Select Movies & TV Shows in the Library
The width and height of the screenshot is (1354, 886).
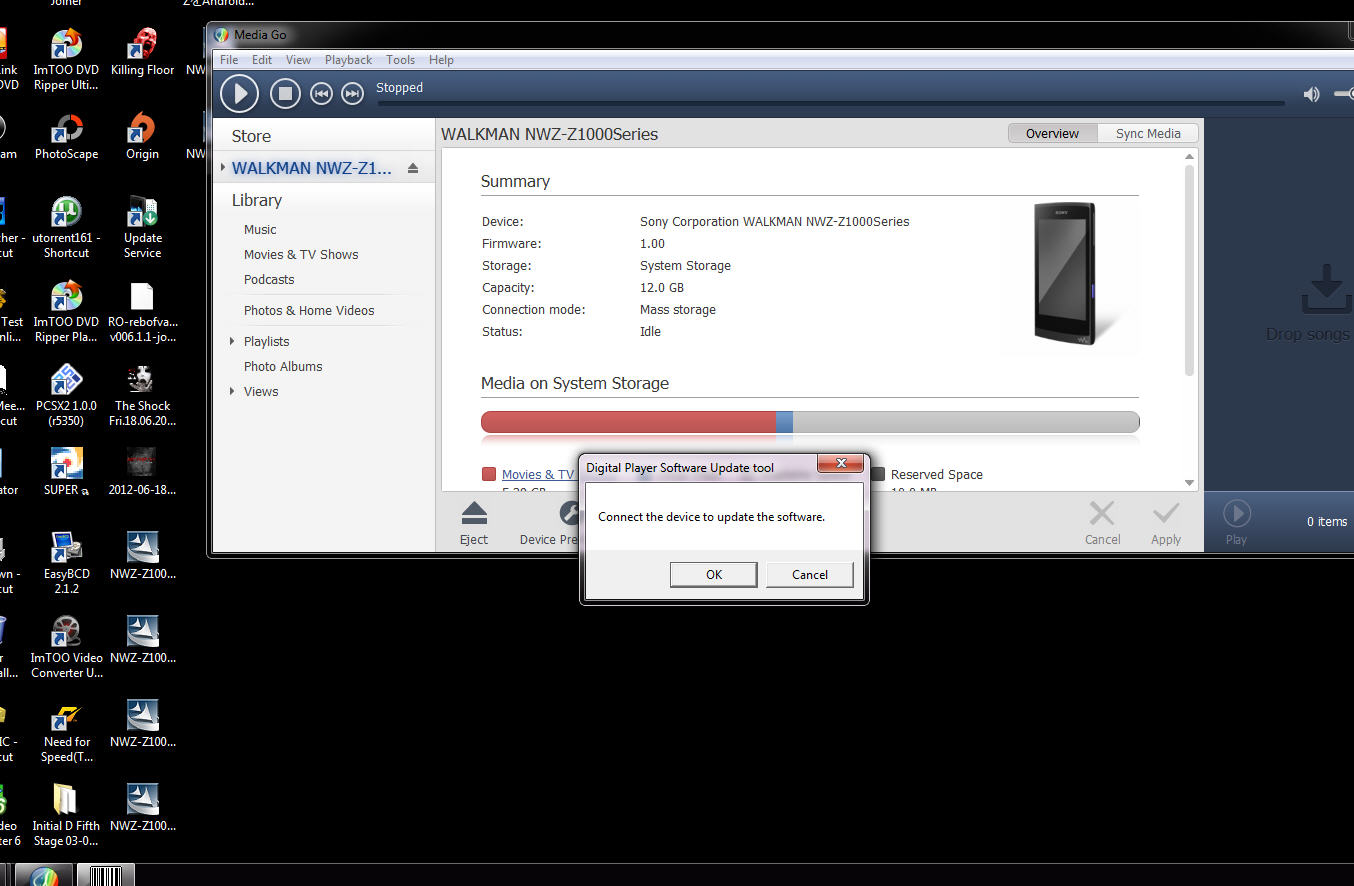point(301,254)
